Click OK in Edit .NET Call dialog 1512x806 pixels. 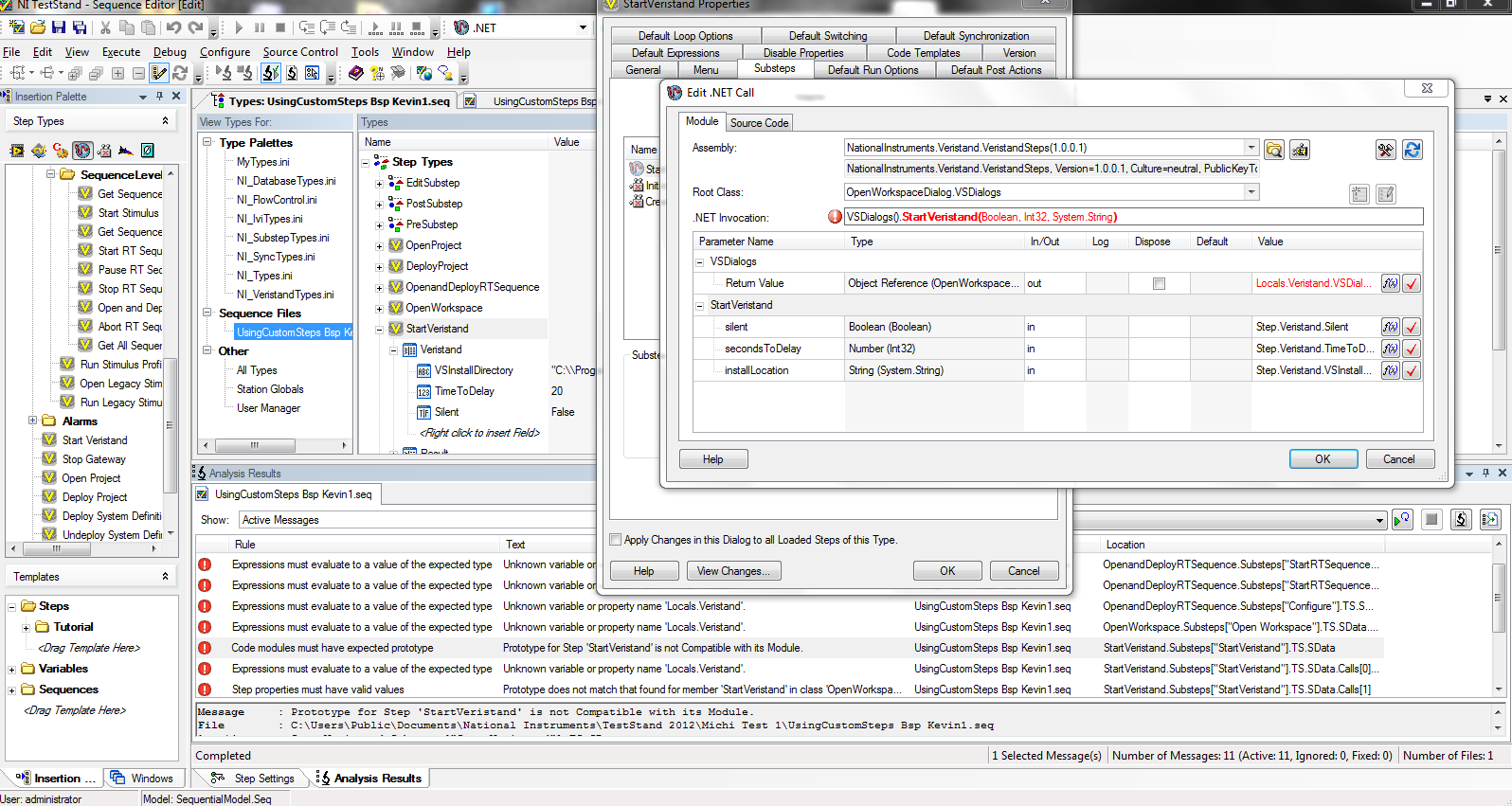click(x=1323, y=459)
